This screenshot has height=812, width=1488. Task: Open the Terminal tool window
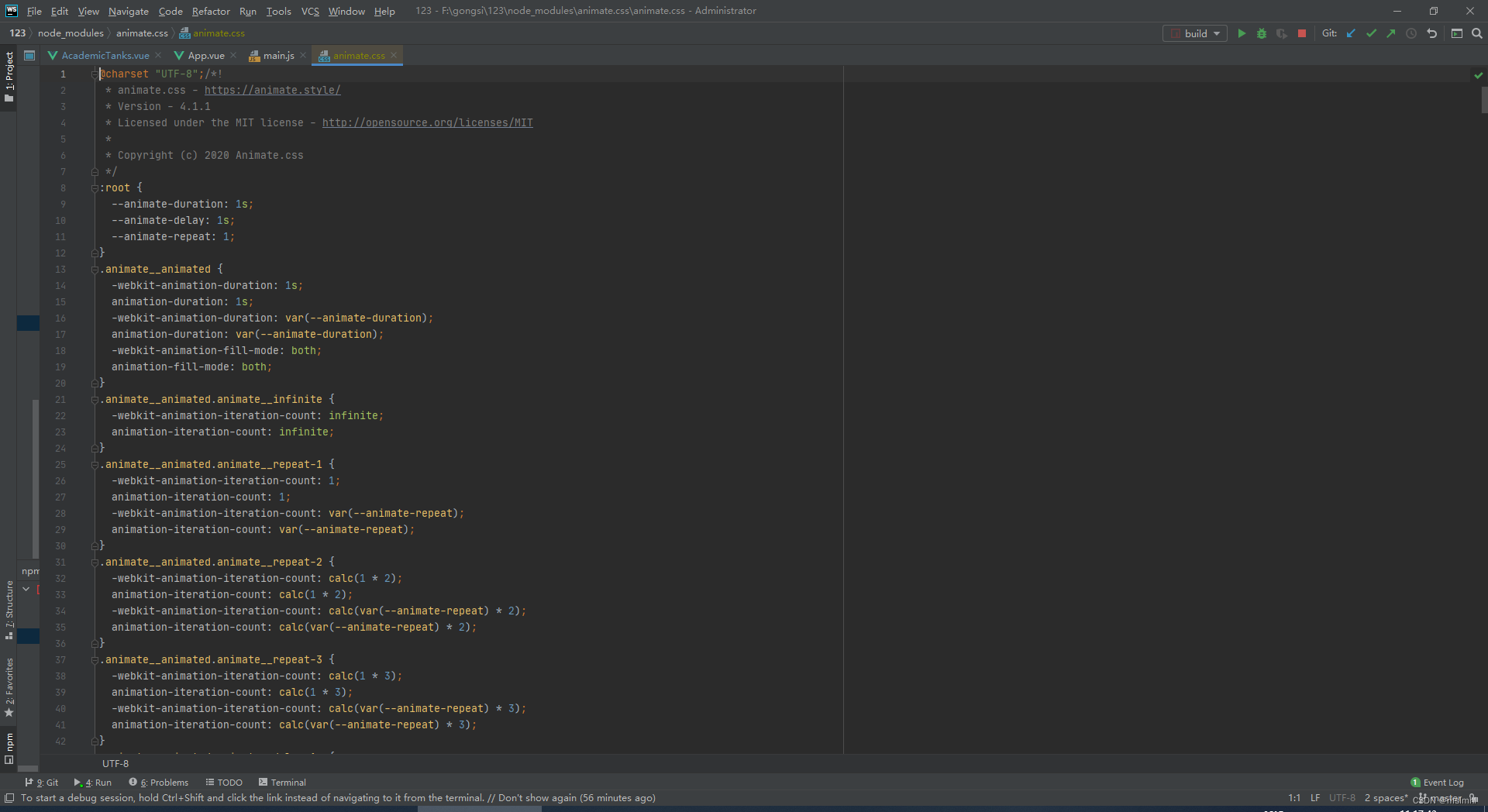pos(283,783)
